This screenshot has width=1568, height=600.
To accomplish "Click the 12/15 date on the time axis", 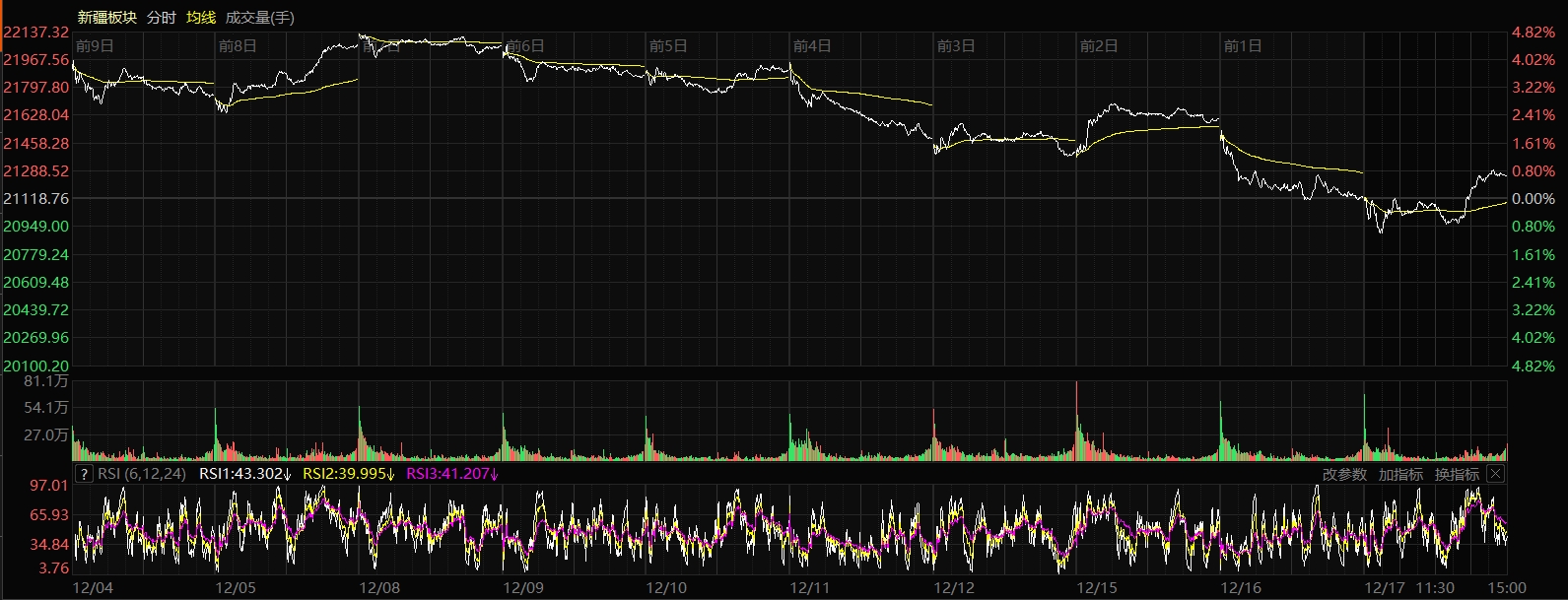I will 1097,588.
